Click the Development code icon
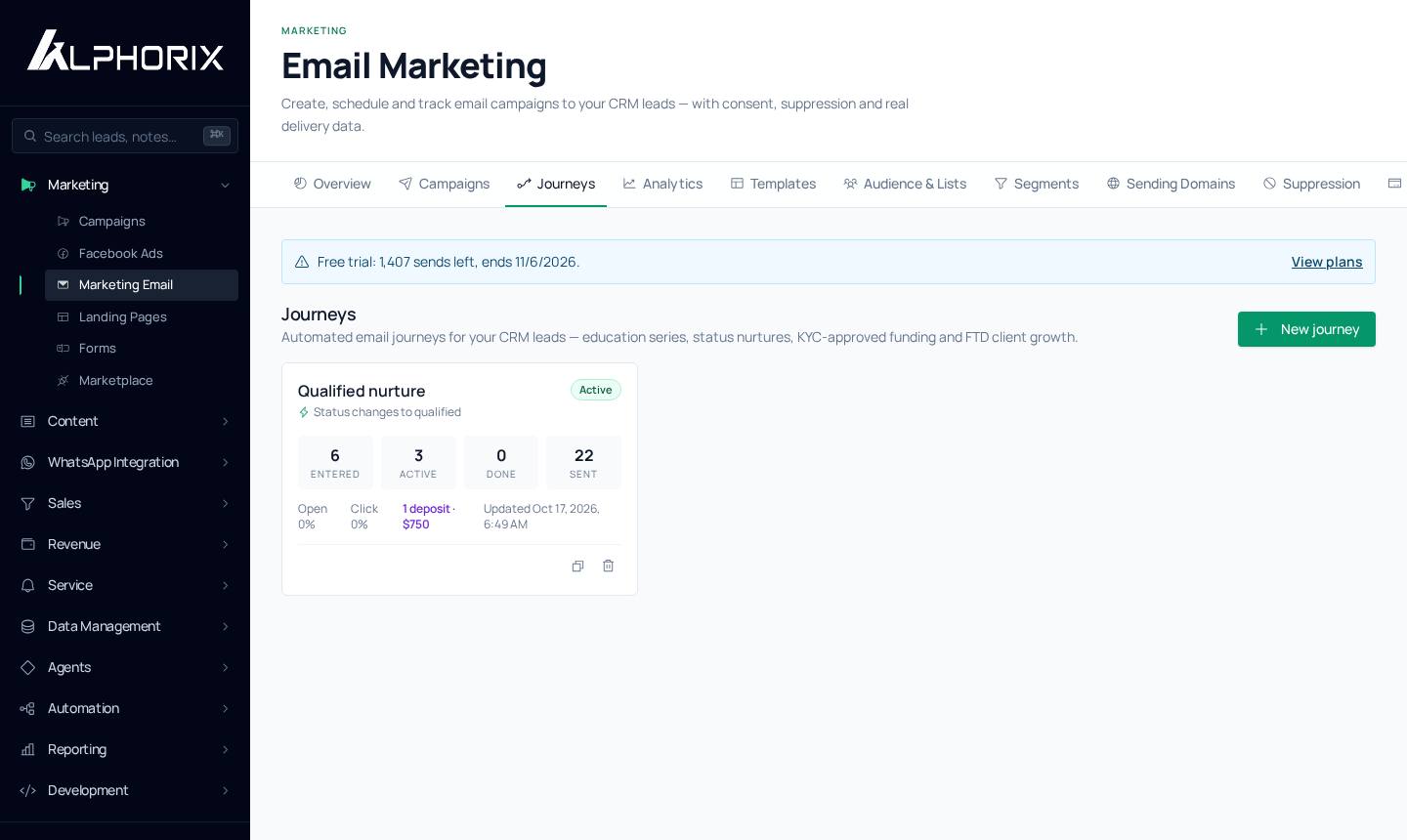Screen dimensions: 1407x840 click(28, 790)
